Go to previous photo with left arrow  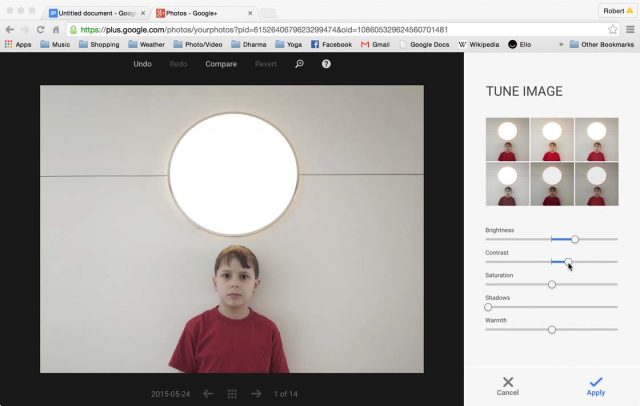point(208,394)
